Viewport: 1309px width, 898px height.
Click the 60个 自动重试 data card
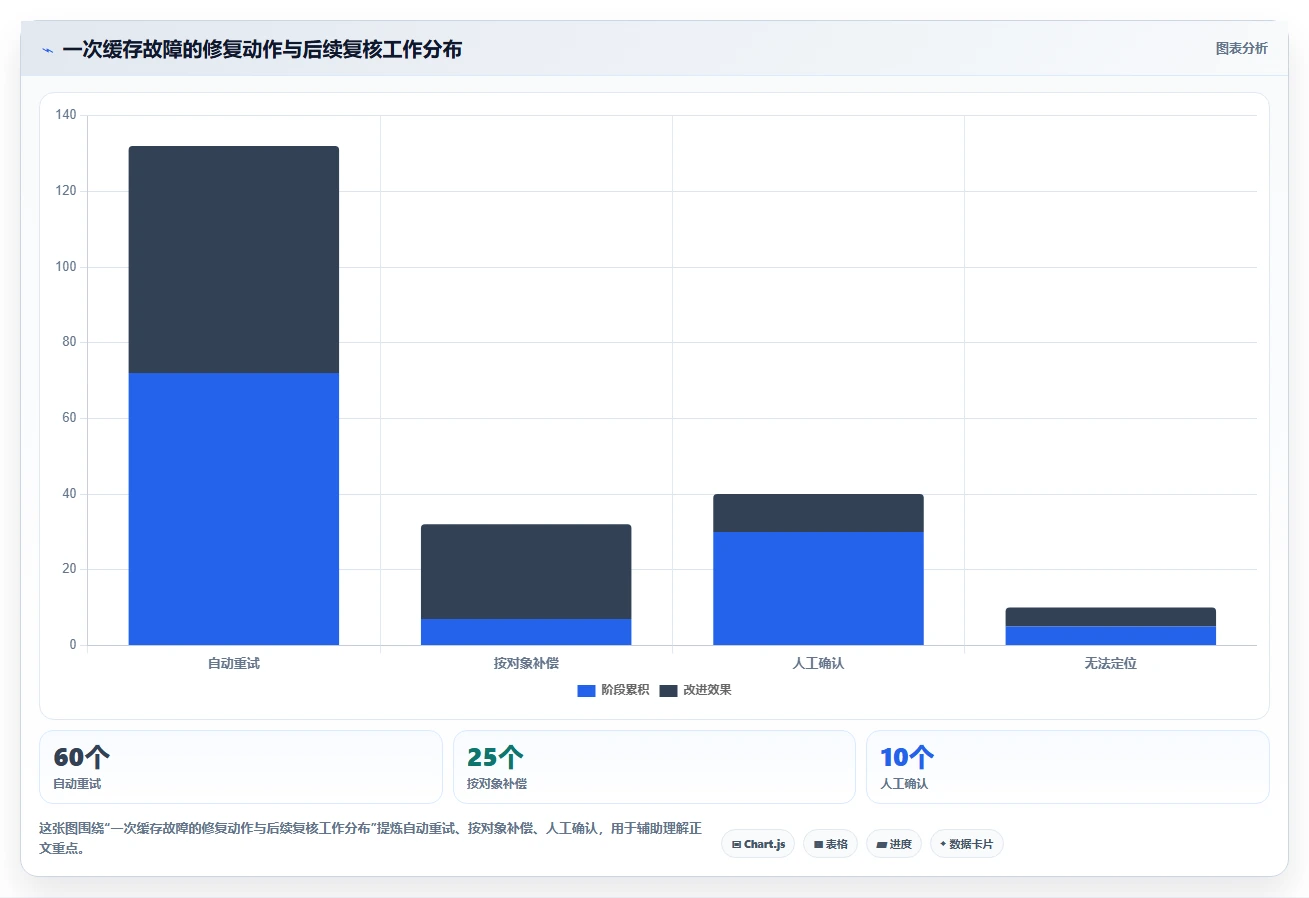pos(240,767)
